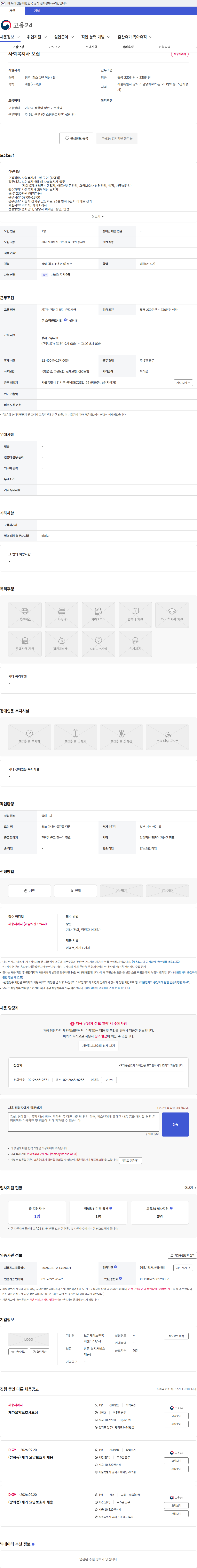Click the 기타 screening method box
197x1568 pixels.
point(167,890)
